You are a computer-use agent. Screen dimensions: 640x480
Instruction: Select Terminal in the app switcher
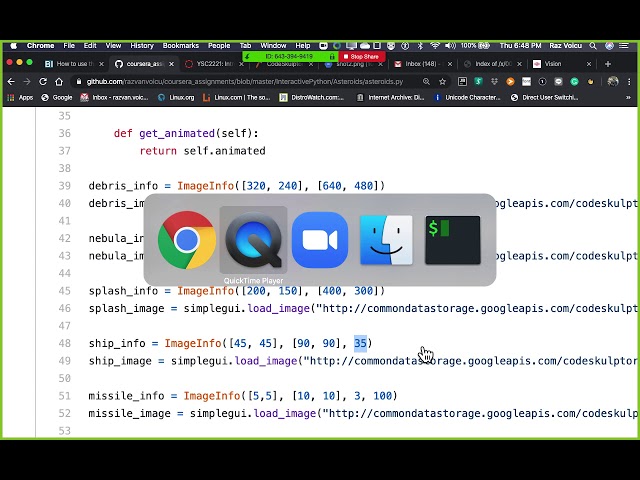click(x=453, y=240)
